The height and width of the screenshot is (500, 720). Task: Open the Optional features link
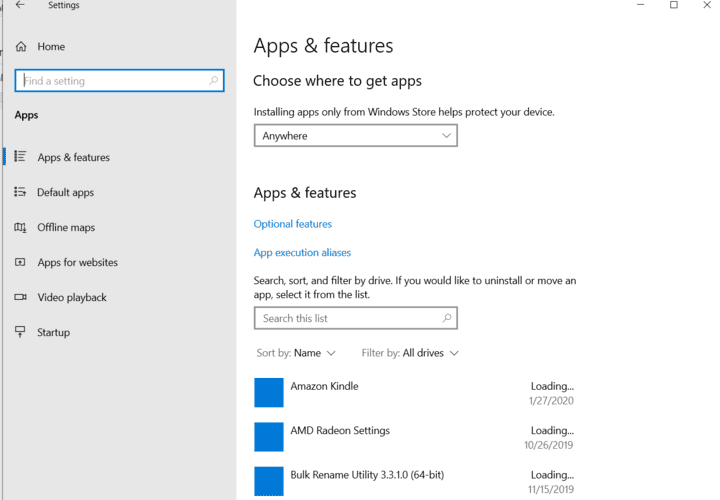pos(293,224)
